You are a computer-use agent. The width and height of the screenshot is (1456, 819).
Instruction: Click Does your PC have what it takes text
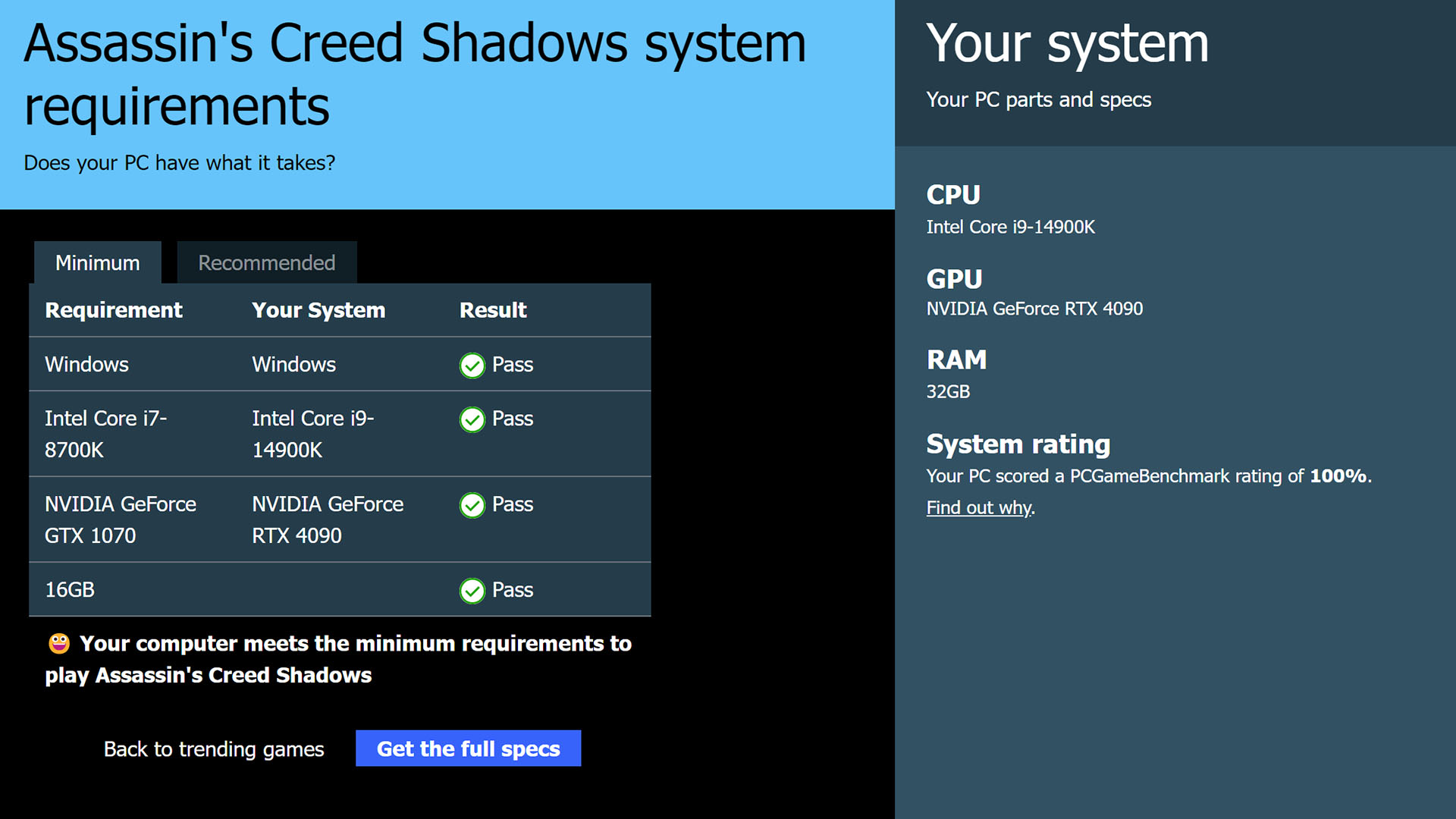(179, 163)
